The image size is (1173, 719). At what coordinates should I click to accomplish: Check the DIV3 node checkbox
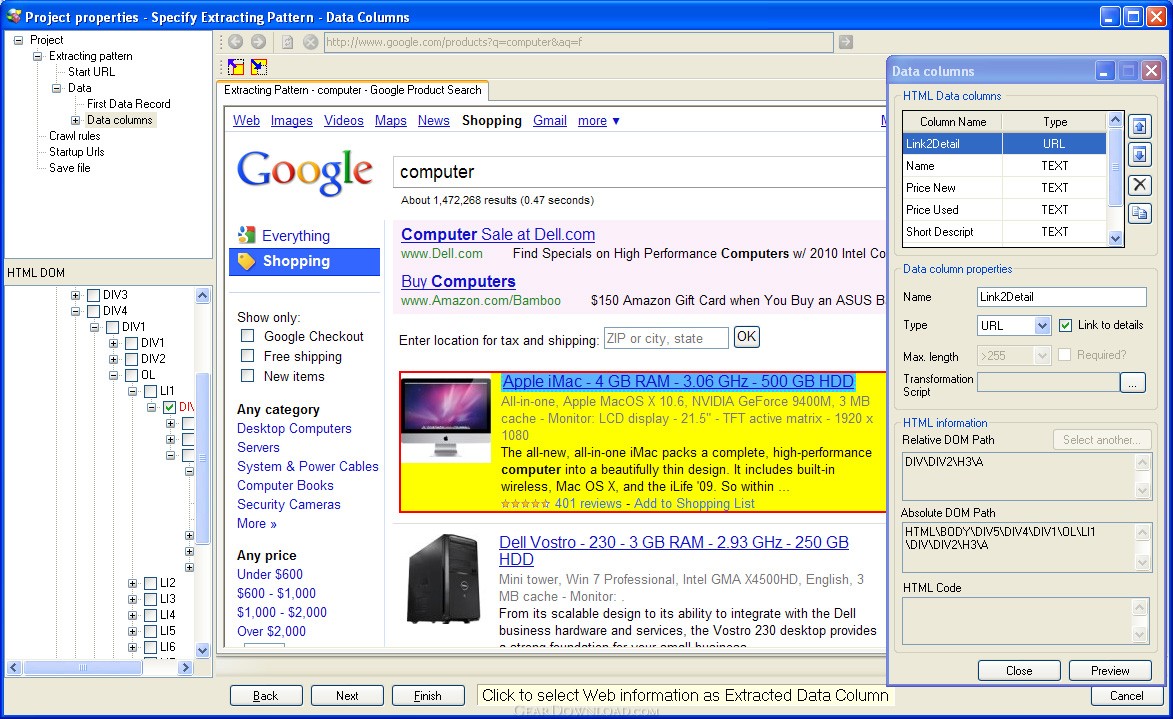click(94, 295)
